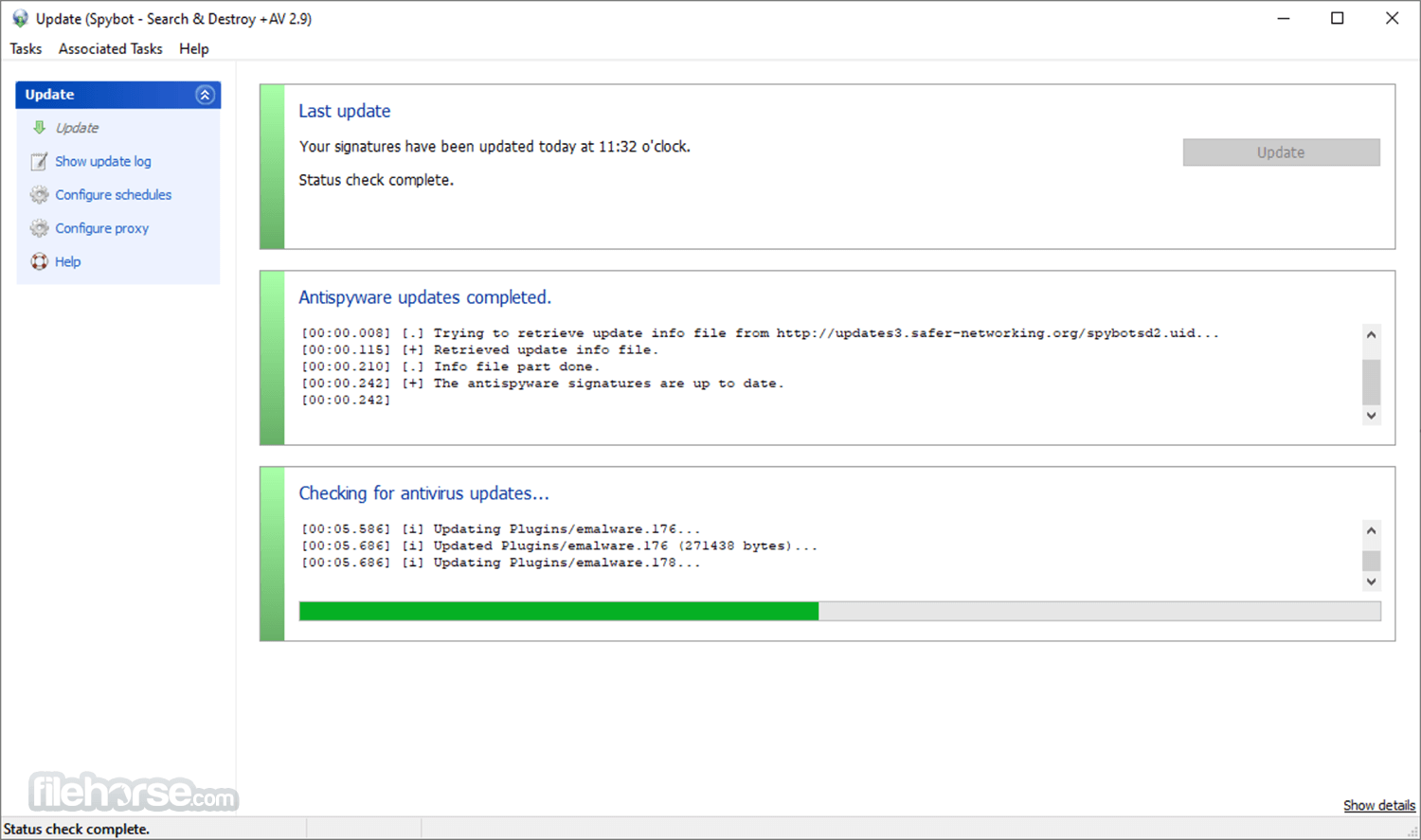Click the Show details link
This screenshot has height=840, width=1421.
pyautogui.click(x=1379, y=805)
